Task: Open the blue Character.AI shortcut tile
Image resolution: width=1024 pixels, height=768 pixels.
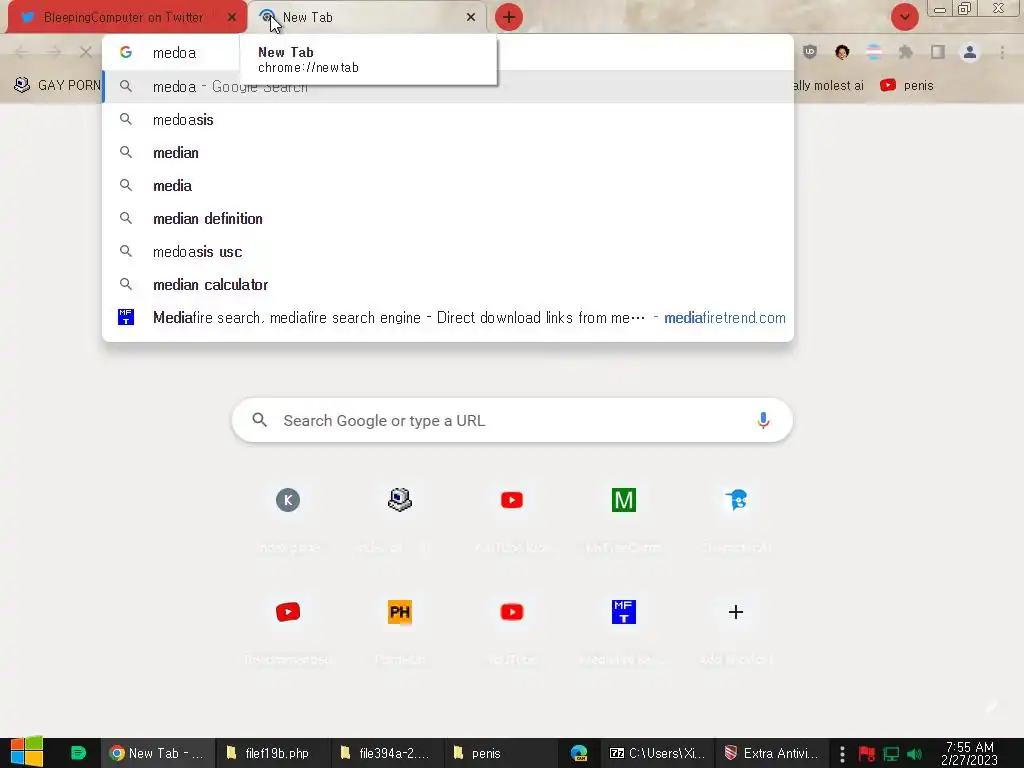Action: (x=736, y=500)
